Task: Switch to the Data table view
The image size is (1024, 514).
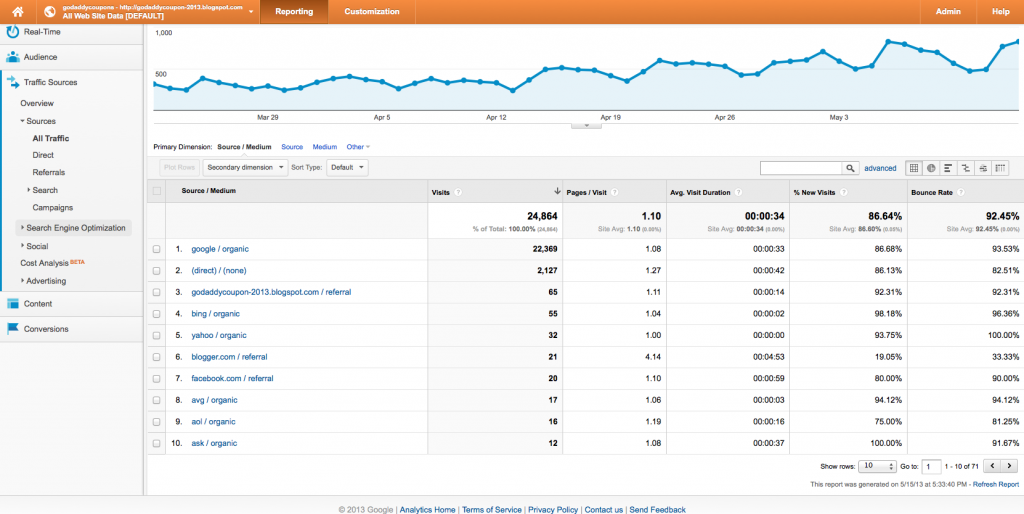Action: [914, 168]
